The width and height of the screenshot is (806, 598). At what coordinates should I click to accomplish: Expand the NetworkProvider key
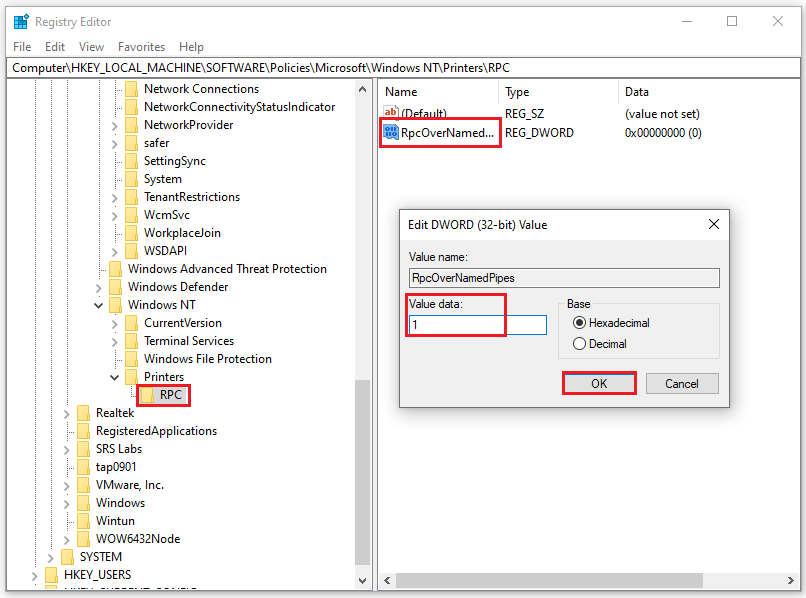[x=115, y=126]
